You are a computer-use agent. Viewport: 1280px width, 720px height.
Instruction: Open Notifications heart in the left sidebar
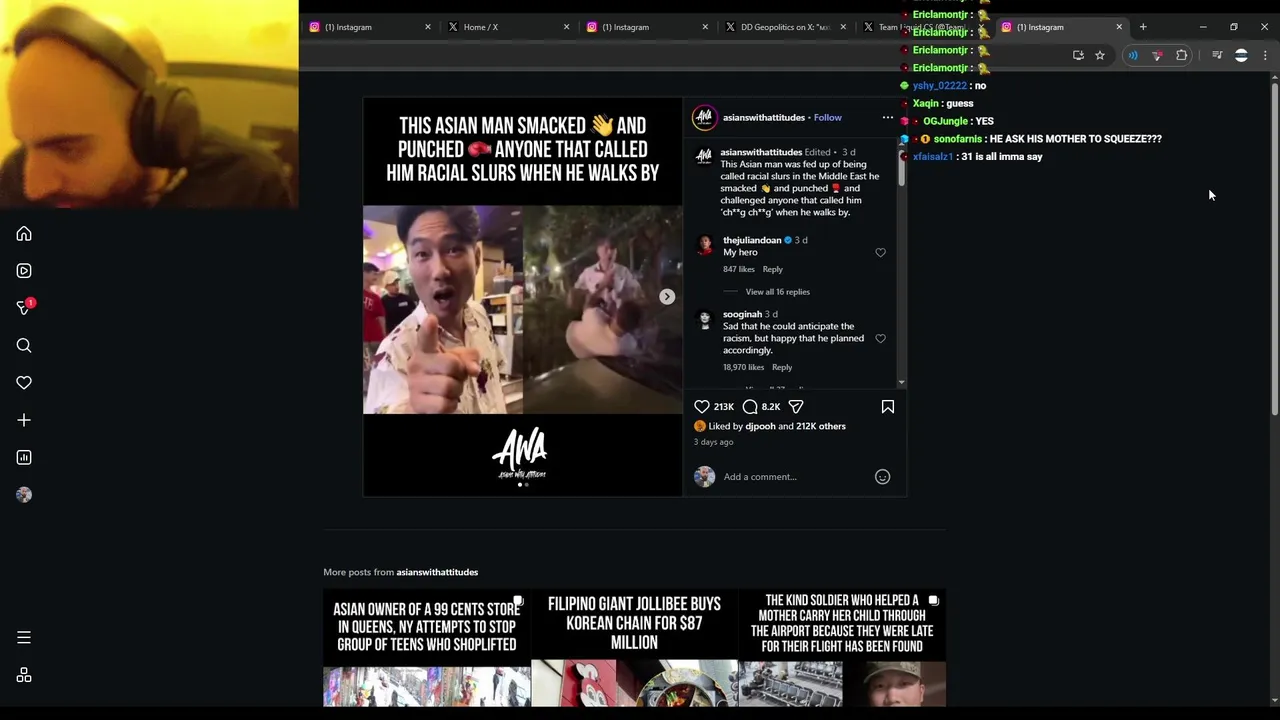click(x=24, y=383)
